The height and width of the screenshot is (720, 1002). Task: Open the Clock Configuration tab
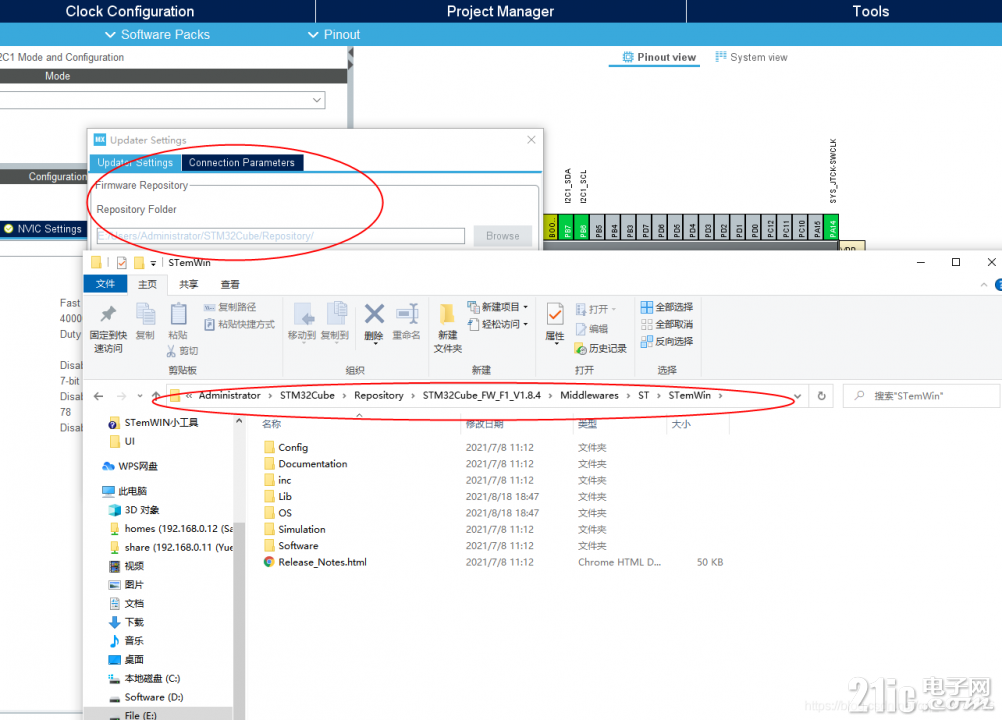130,11
